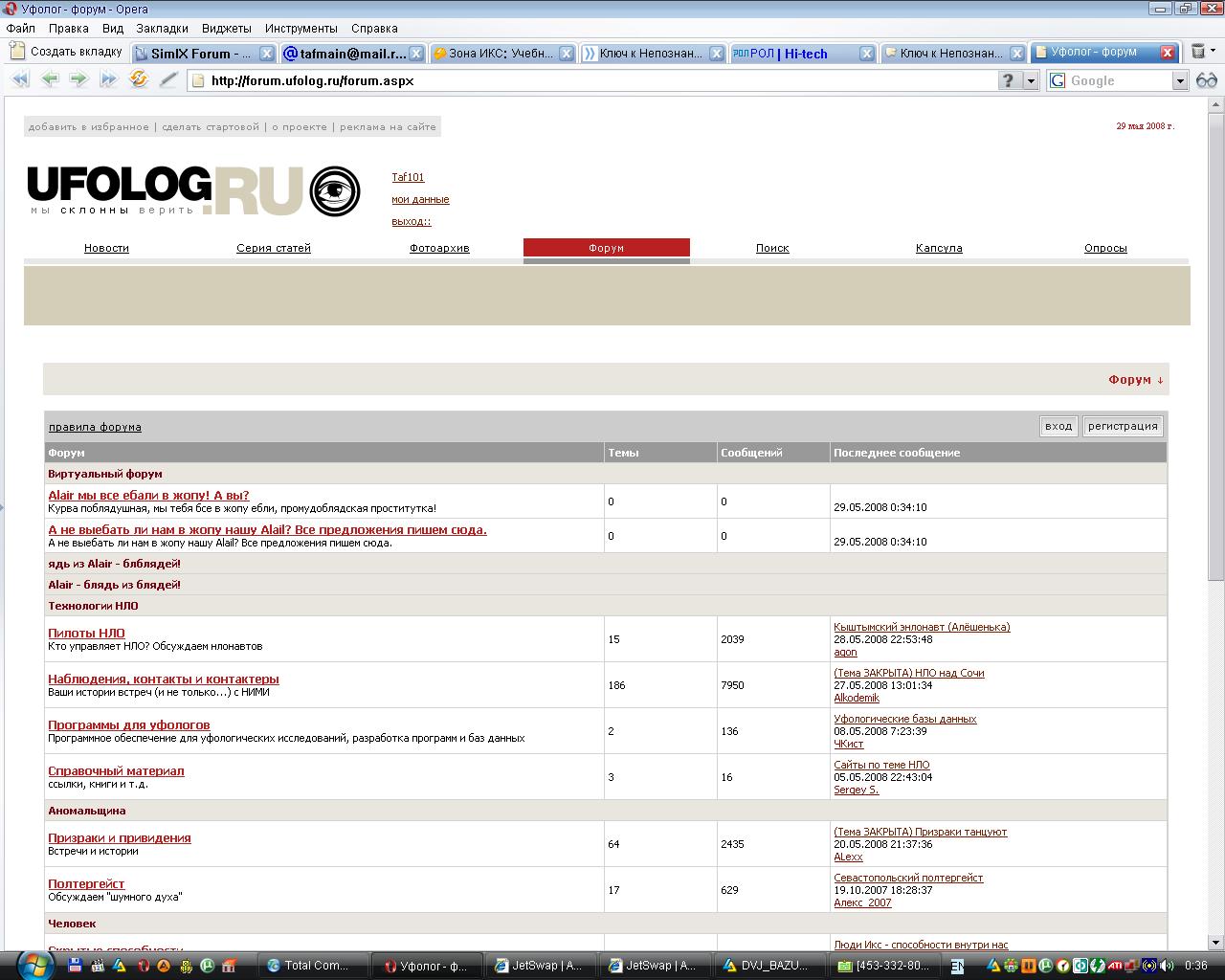Open the Пилоты НЛО forum link
Viewport: 1225px width, 980px height.
pos(86,634)
